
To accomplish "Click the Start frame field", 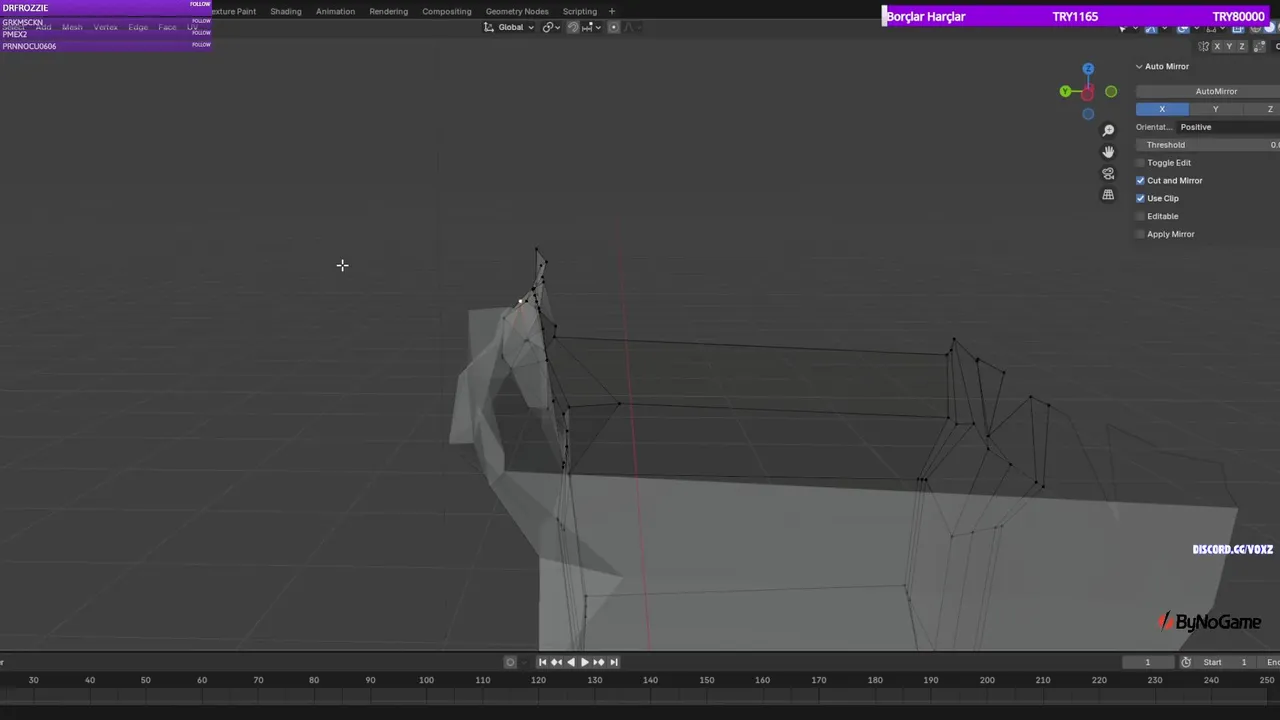I will (x=1227, y=662).
